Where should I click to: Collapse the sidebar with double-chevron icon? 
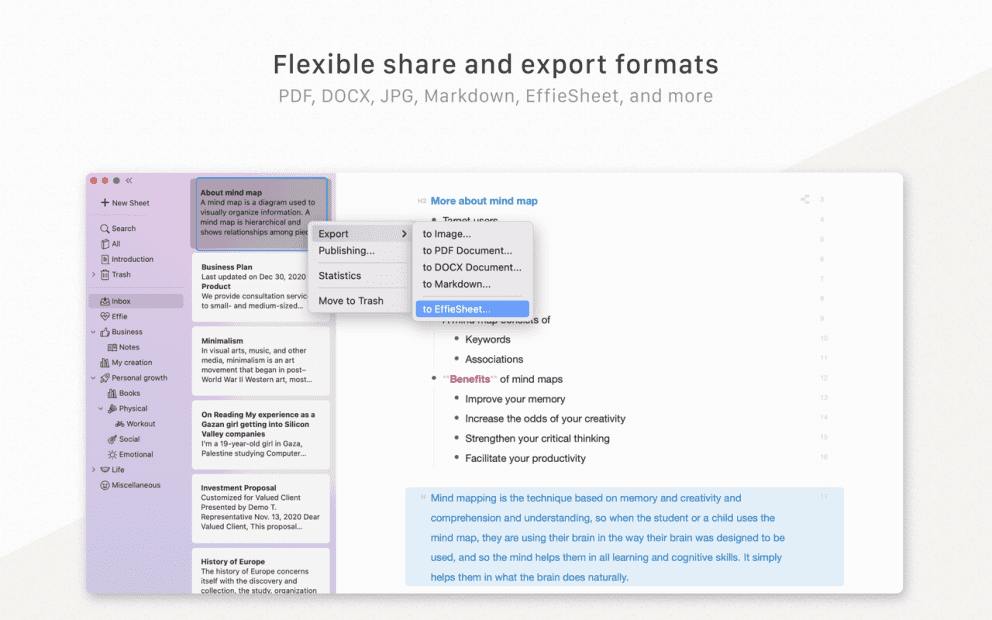coord(129,181)
